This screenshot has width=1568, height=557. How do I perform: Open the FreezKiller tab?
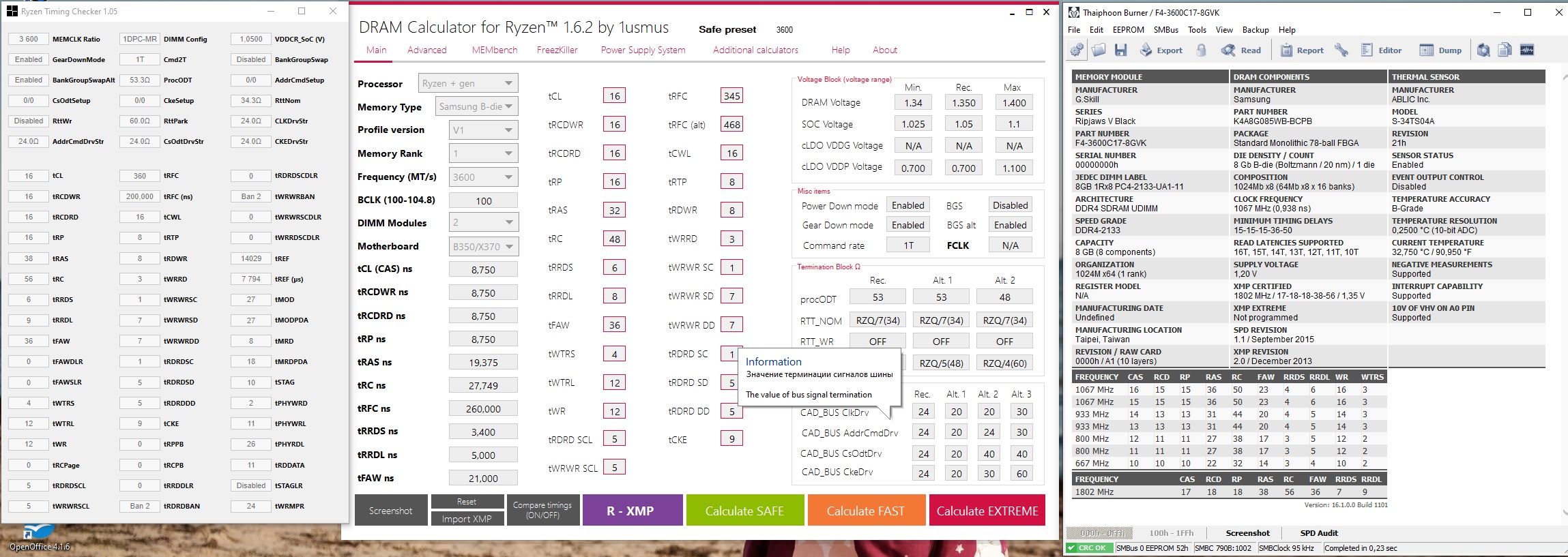click(557, 50)
